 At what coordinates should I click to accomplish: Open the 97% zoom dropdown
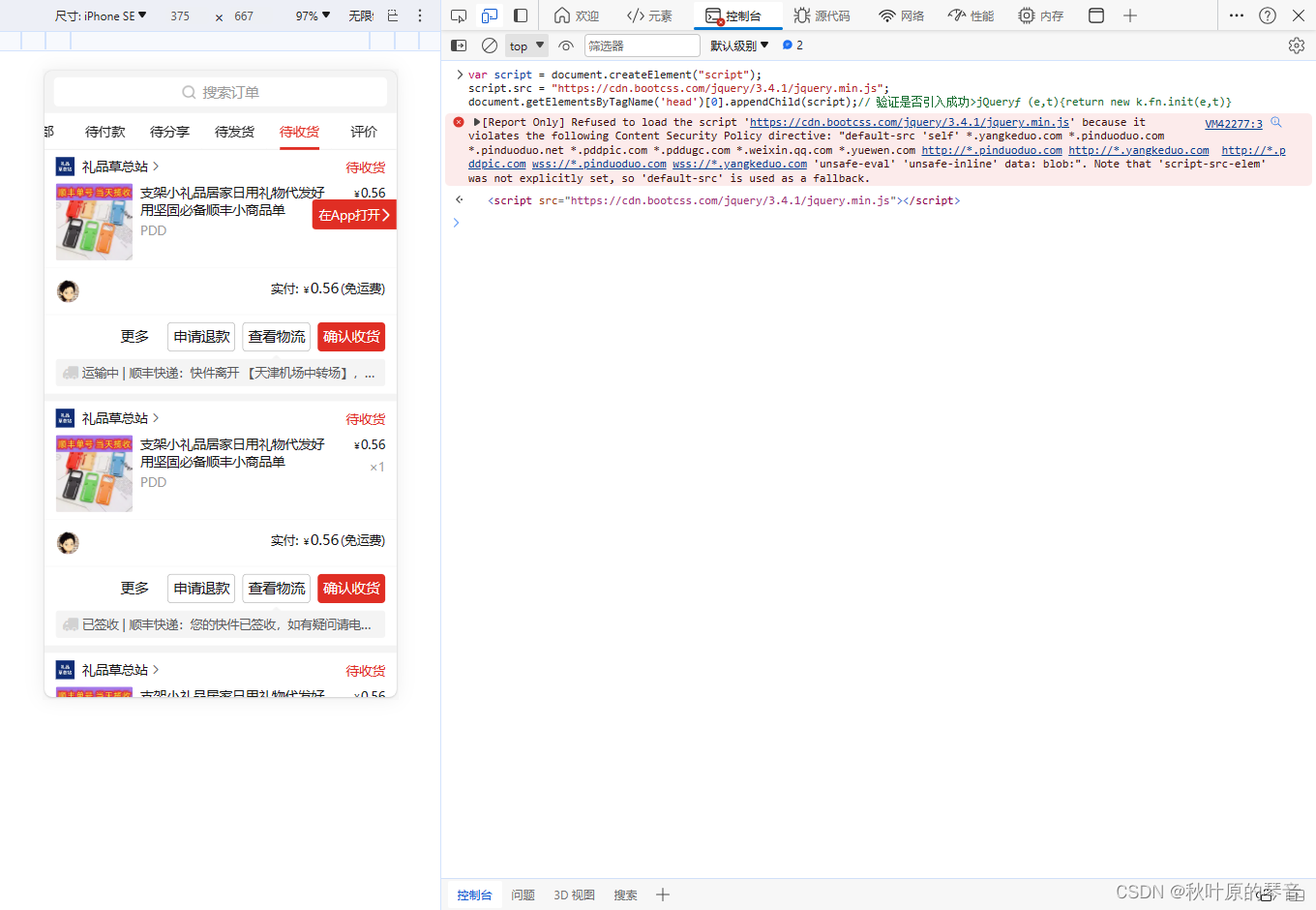[313, 15]
